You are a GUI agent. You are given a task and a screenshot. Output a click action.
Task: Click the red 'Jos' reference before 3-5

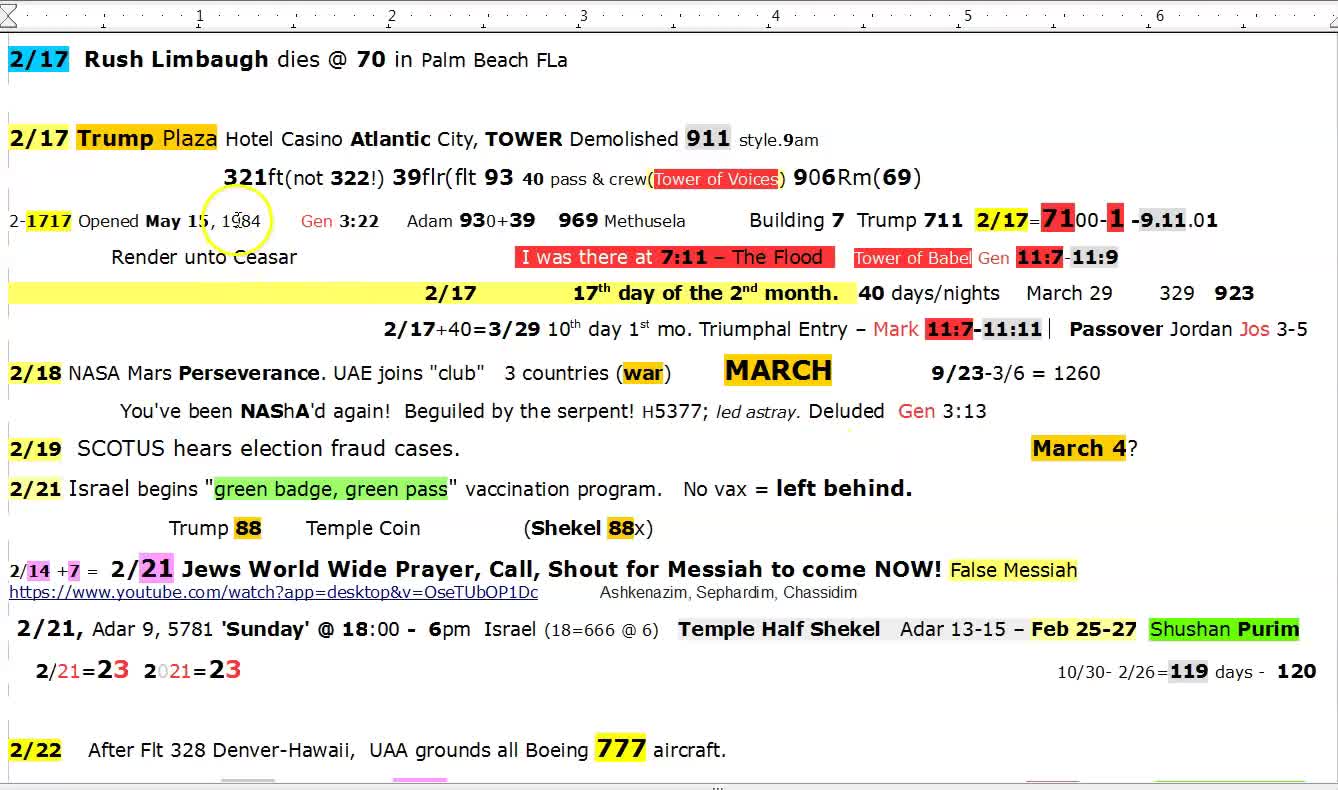pyautogui.click(x=1255, y=329)
